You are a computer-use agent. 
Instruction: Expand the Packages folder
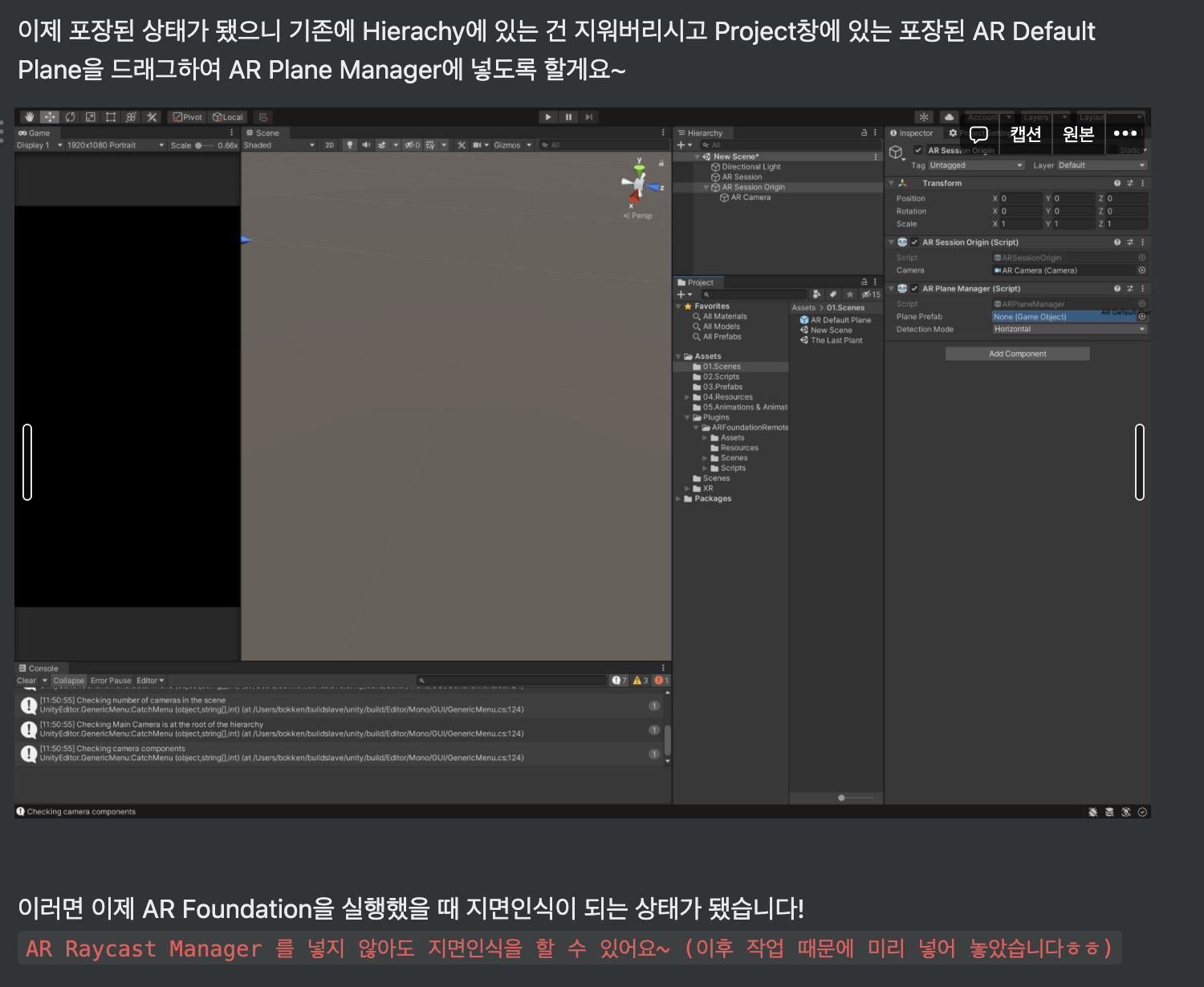coord(678,498)
